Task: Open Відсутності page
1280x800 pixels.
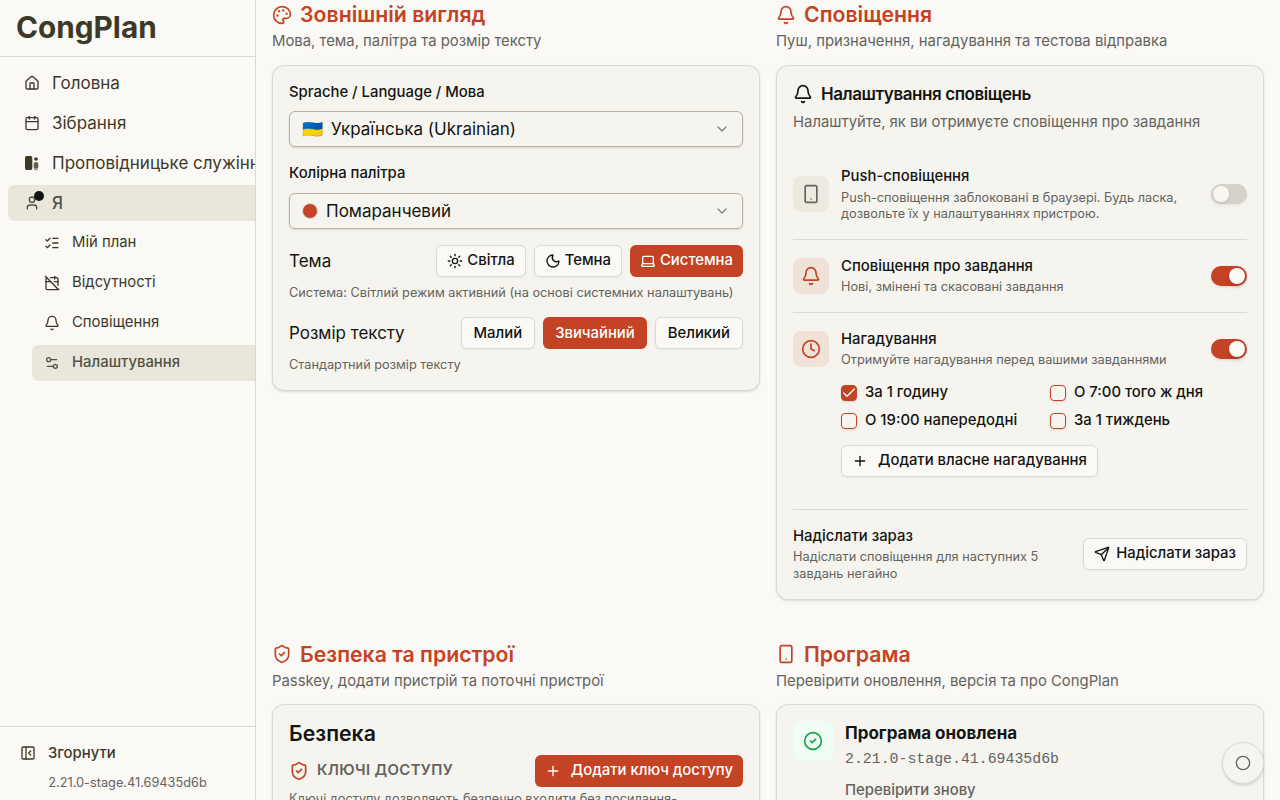Action: [x=144, y=282]
